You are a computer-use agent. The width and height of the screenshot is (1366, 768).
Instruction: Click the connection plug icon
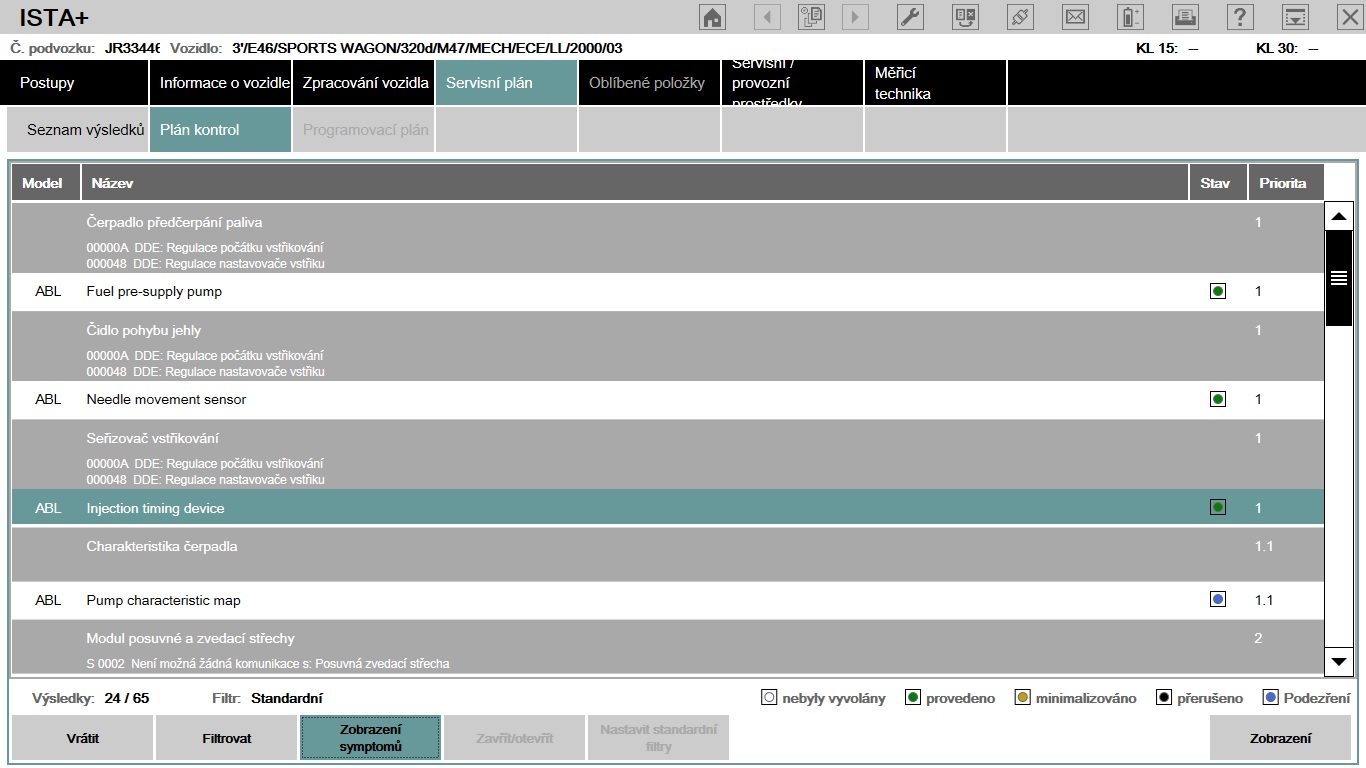point(1020,17)
